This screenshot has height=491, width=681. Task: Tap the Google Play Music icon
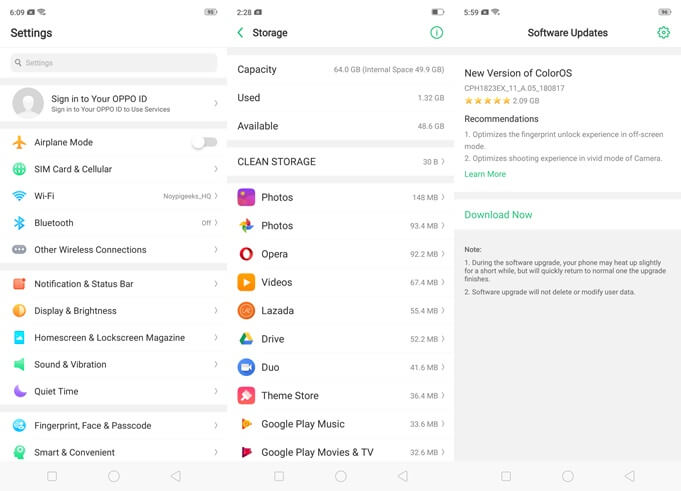[x=246, y=424]
